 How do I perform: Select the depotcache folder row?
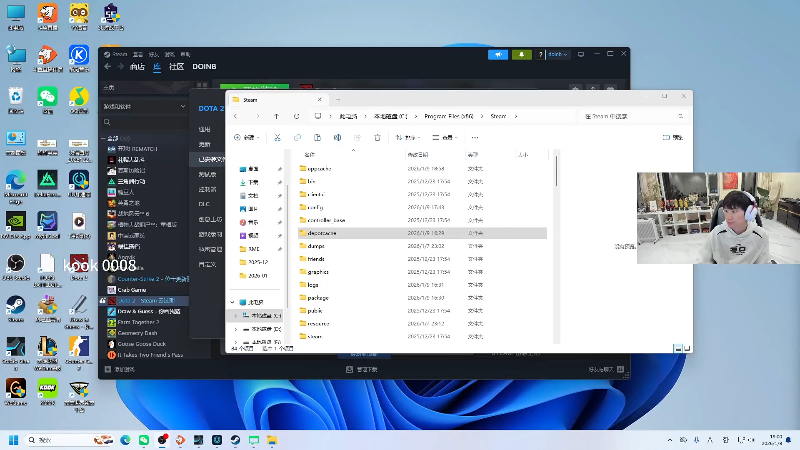tap(422, 233)
